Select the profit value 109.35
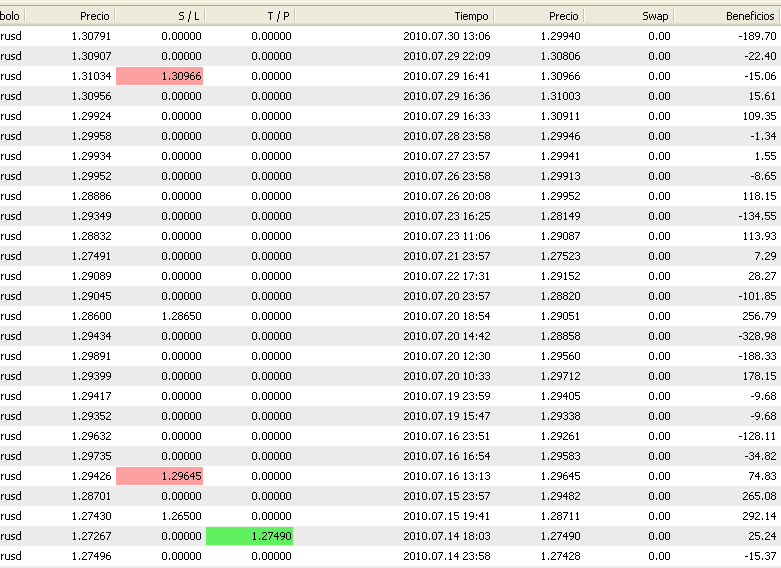 [760, 116]
